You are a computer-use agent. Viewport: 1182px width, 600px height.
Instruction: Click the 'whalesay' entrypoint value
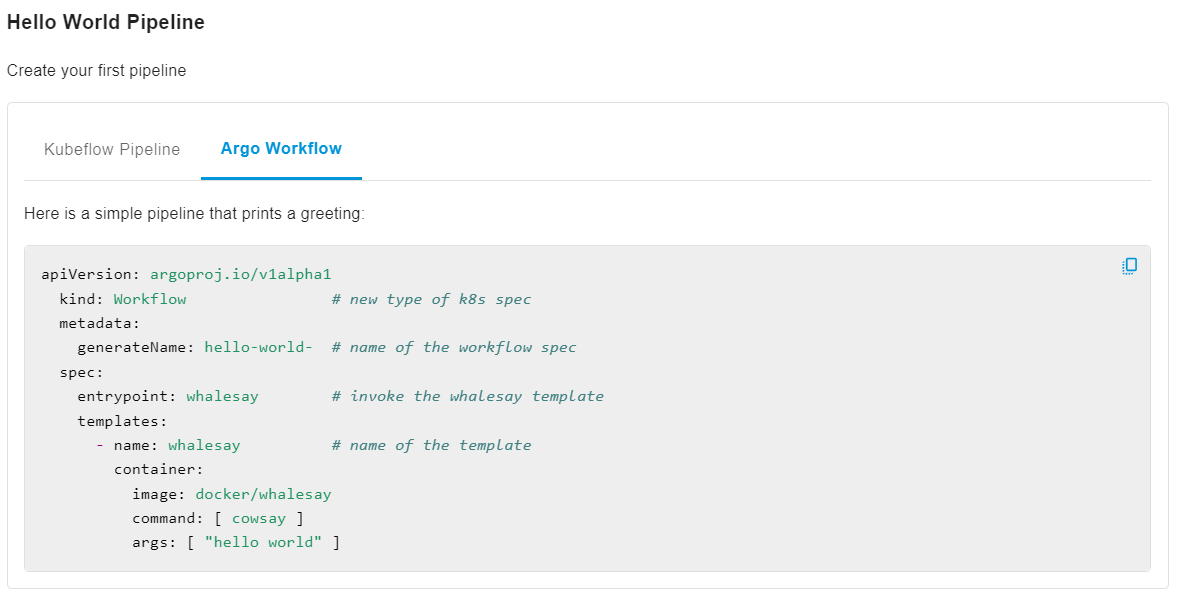(x=222, y=396)
